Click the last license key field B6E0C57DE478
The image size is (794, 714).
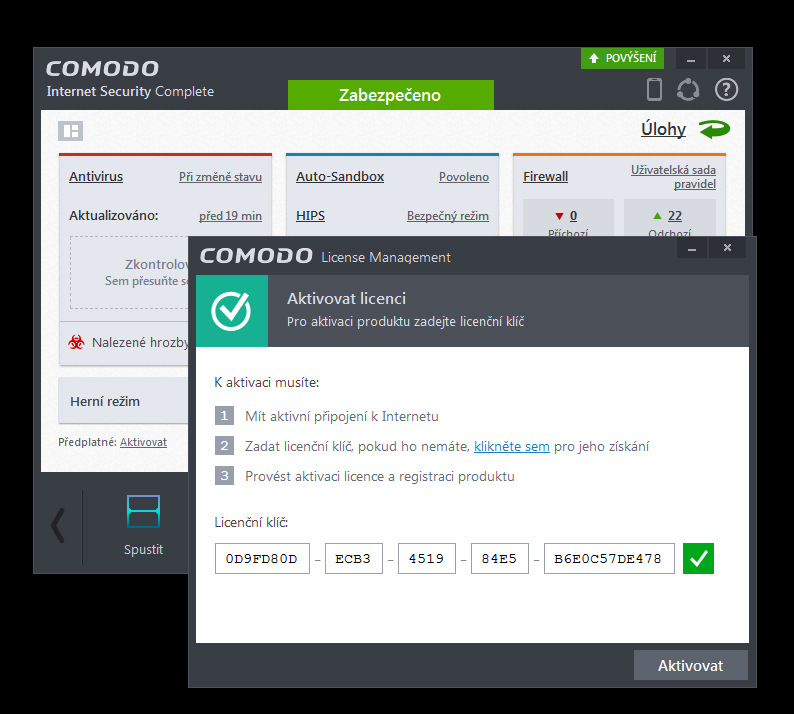[x=609, y=559]
